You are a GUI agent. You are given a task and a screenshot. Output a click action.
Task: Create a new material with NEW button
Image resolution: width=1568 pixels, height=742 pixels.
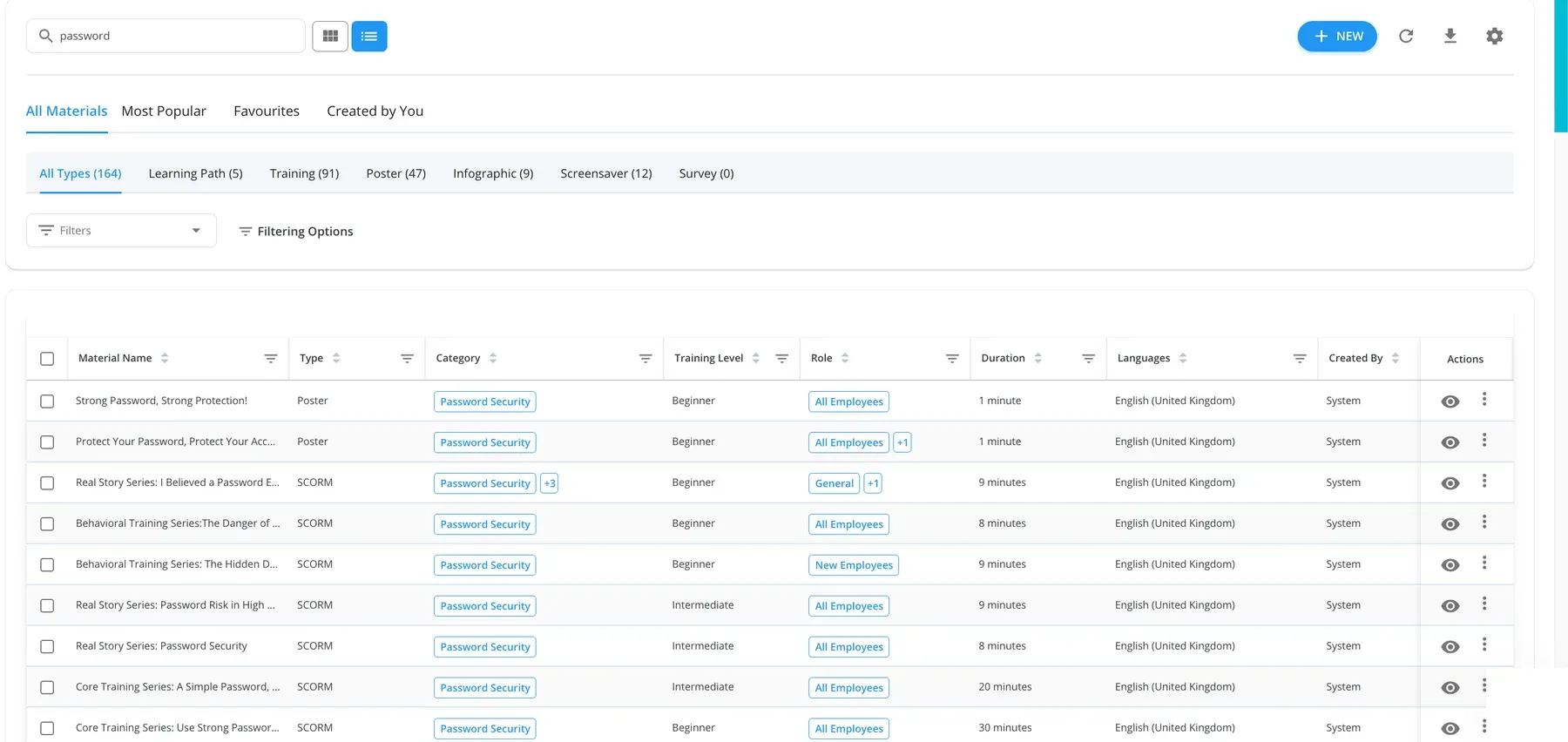point(1337,36)
